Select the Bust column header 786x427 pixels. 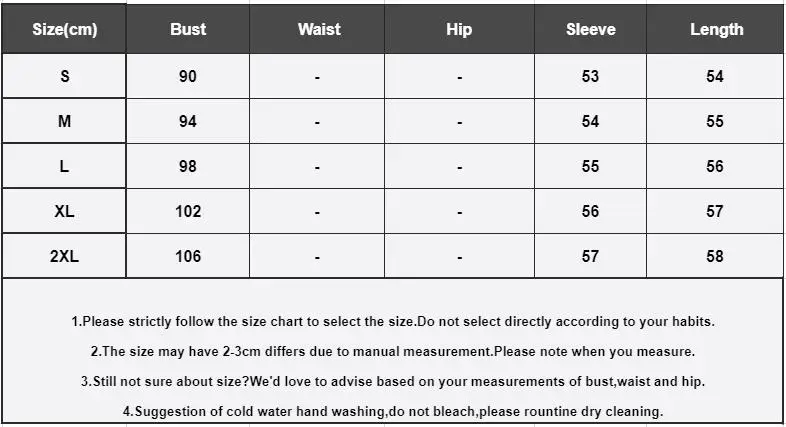[x=188, y=29]
